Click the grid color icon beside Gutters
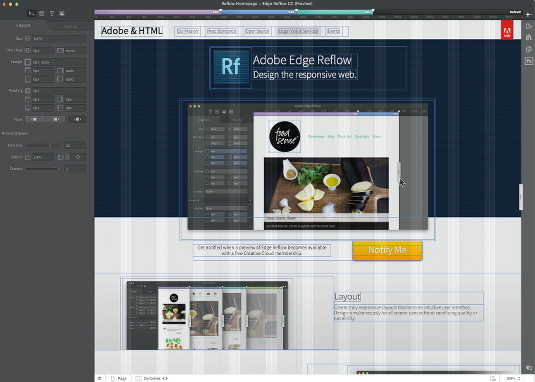The height and width of the screenshot is (382, 535). coord(60,157)
